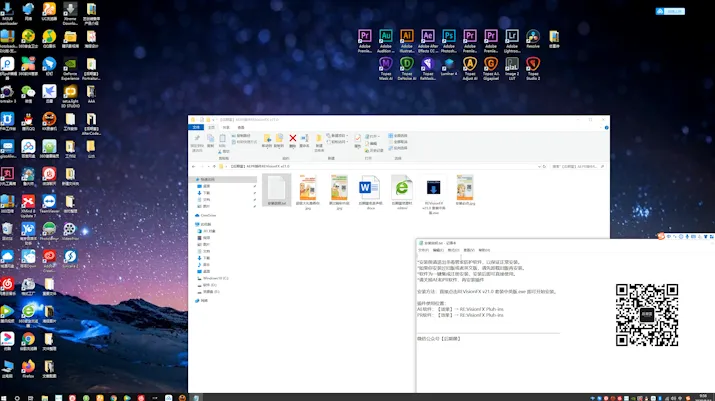Select OneDrive in Explorer navigation pane
Image resolution: width=715 pixels, height=401 pixels.
[x=208, y=214]
